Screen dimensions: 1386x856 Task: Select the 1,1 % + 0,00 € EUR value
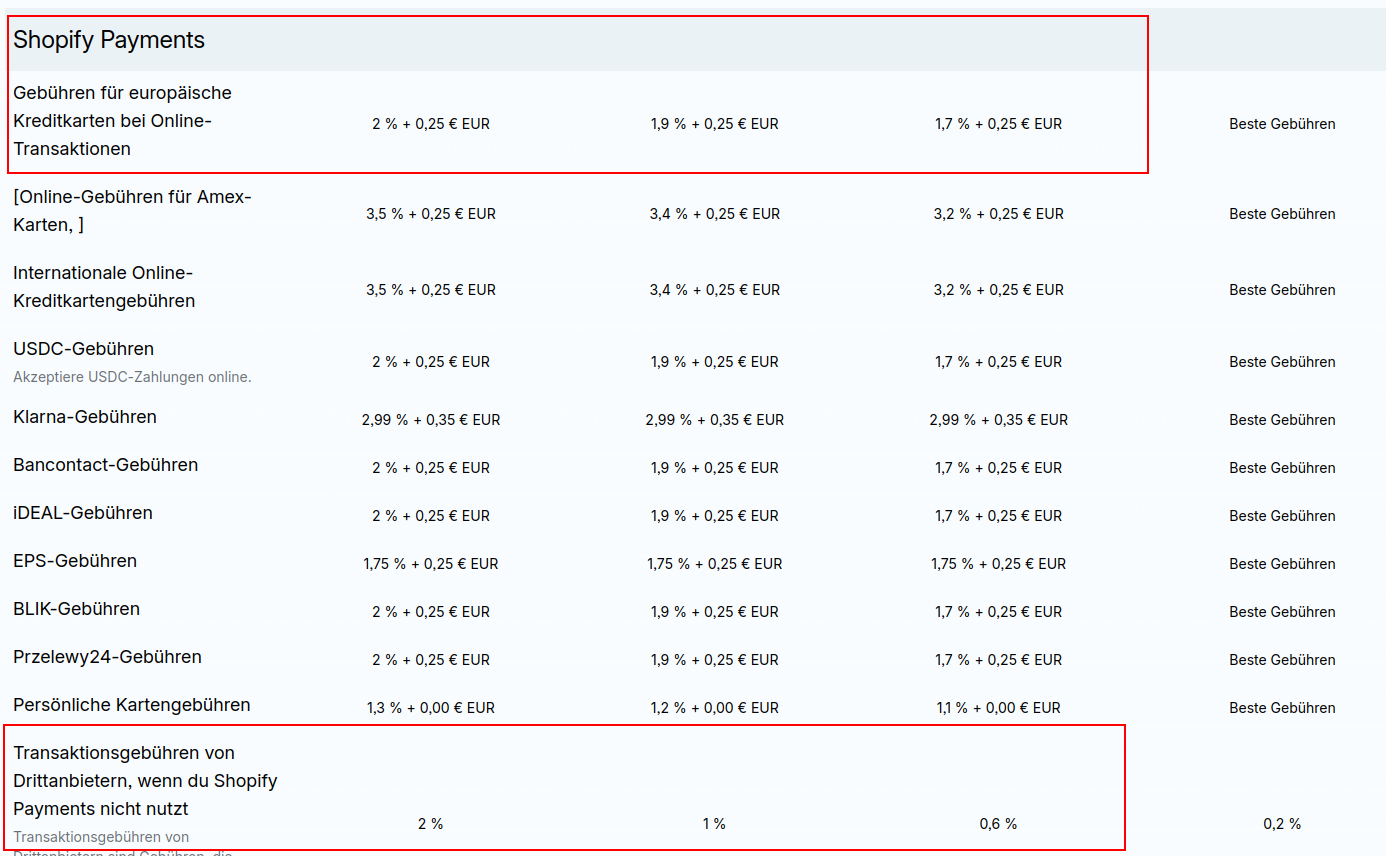coord(998,708)
